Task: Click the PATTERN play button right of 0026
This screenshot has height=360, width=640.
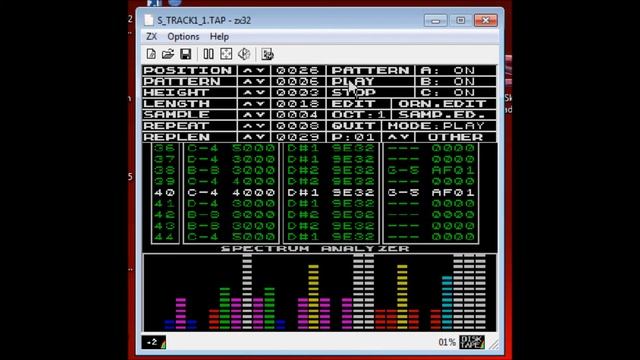Action: 370,70
